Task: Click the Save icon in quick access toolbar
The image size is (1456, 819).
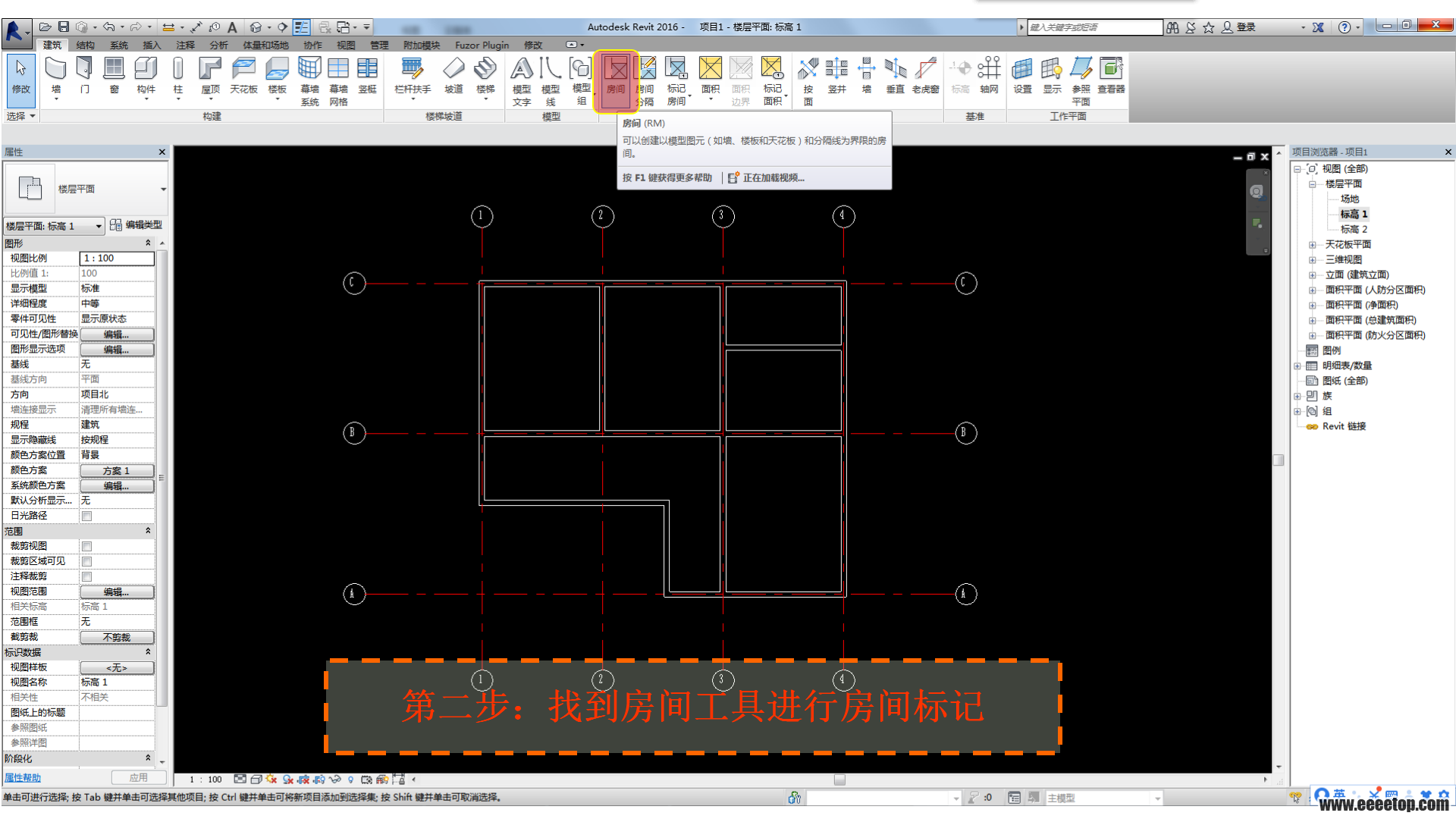Action: click(x=64, y=27)
